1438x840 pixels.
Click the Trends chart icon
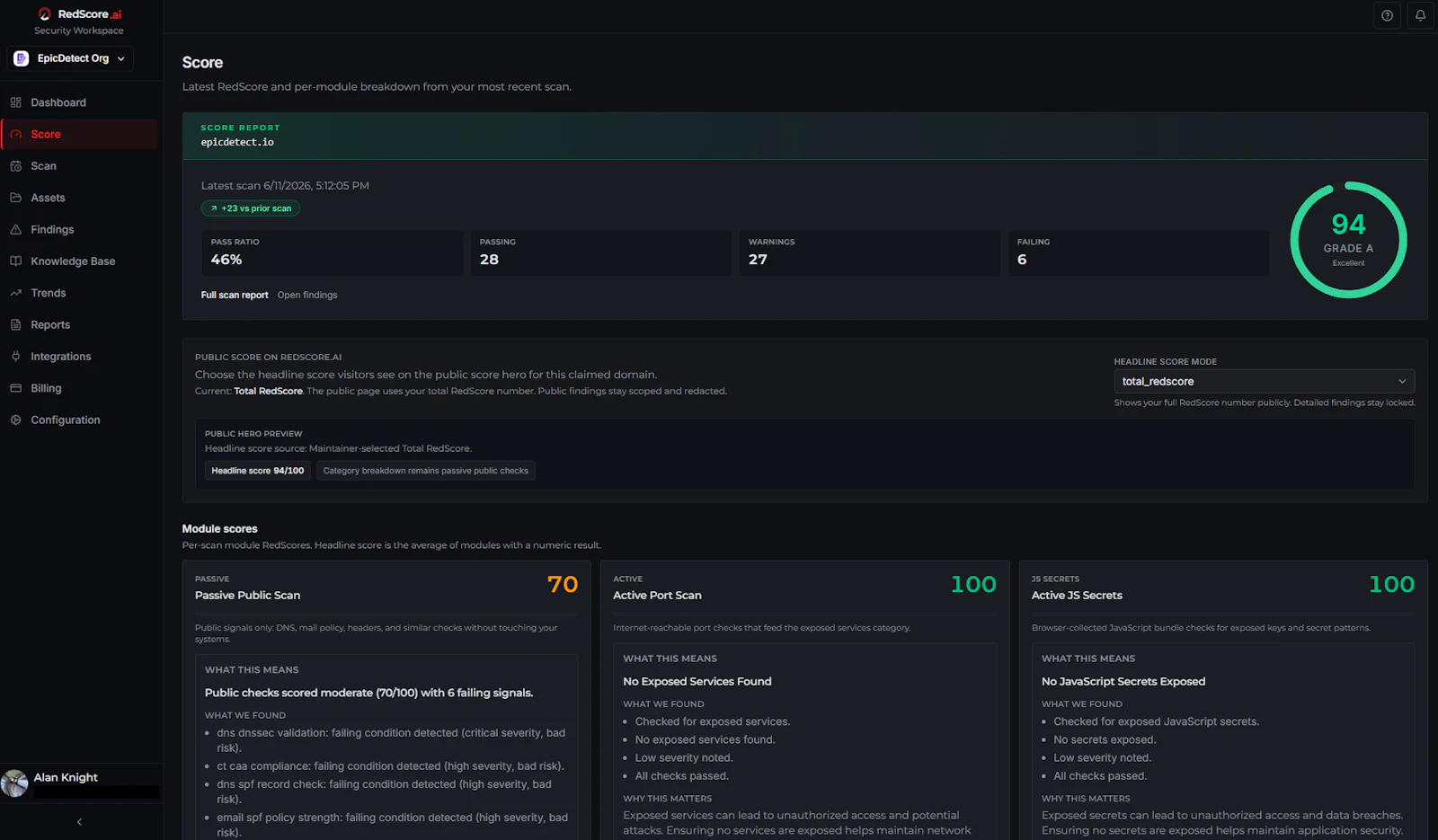click(x=16, y=293)
